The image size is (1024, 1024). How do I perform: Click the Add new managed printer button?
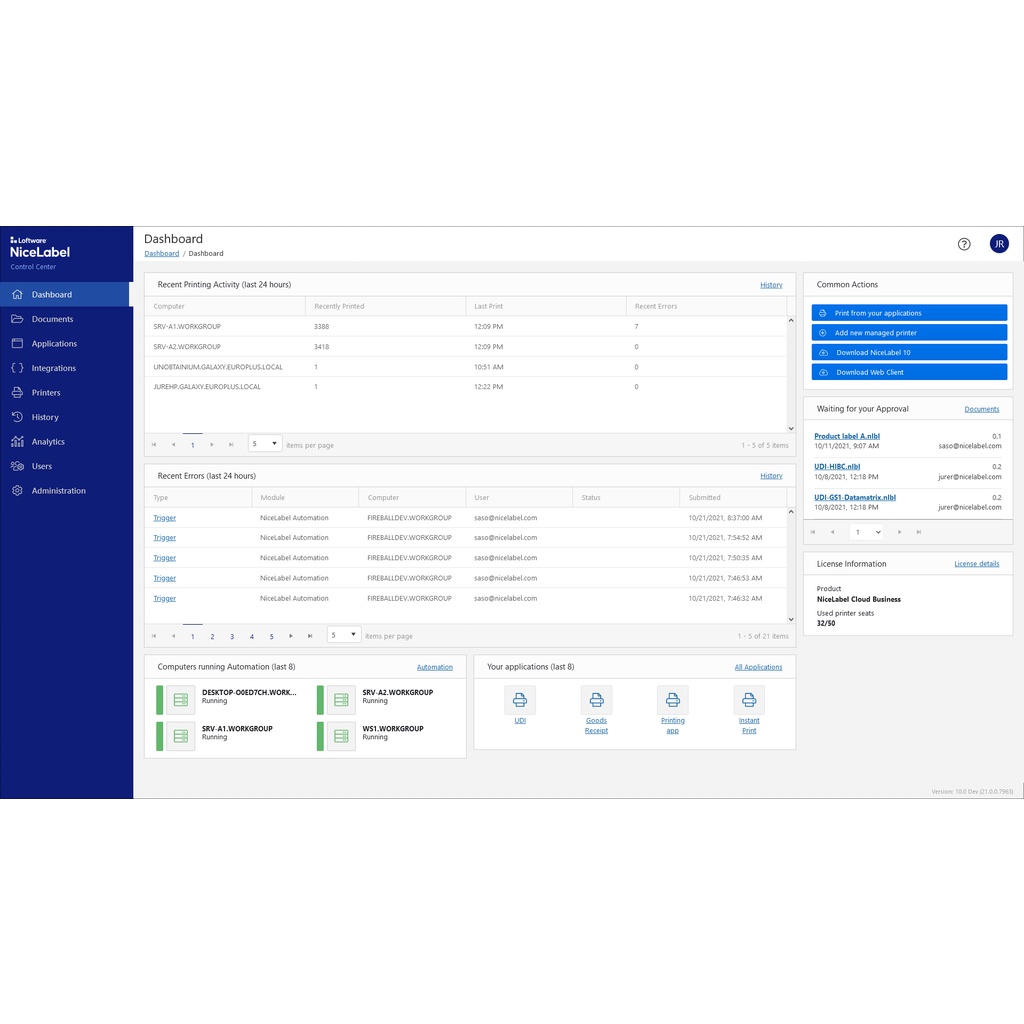tap(909, 333)
